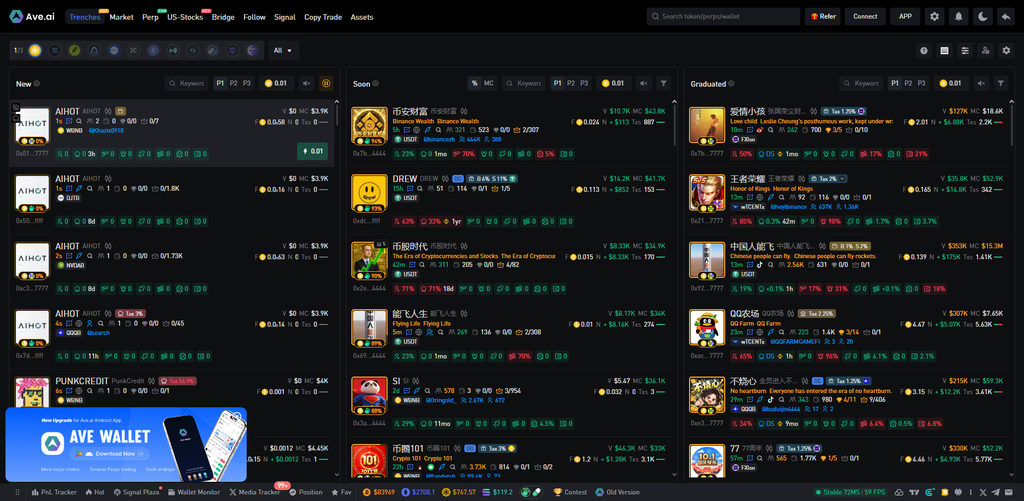Open the filter funnel in Soon column

pyautogui.click(x=664, y=84)
